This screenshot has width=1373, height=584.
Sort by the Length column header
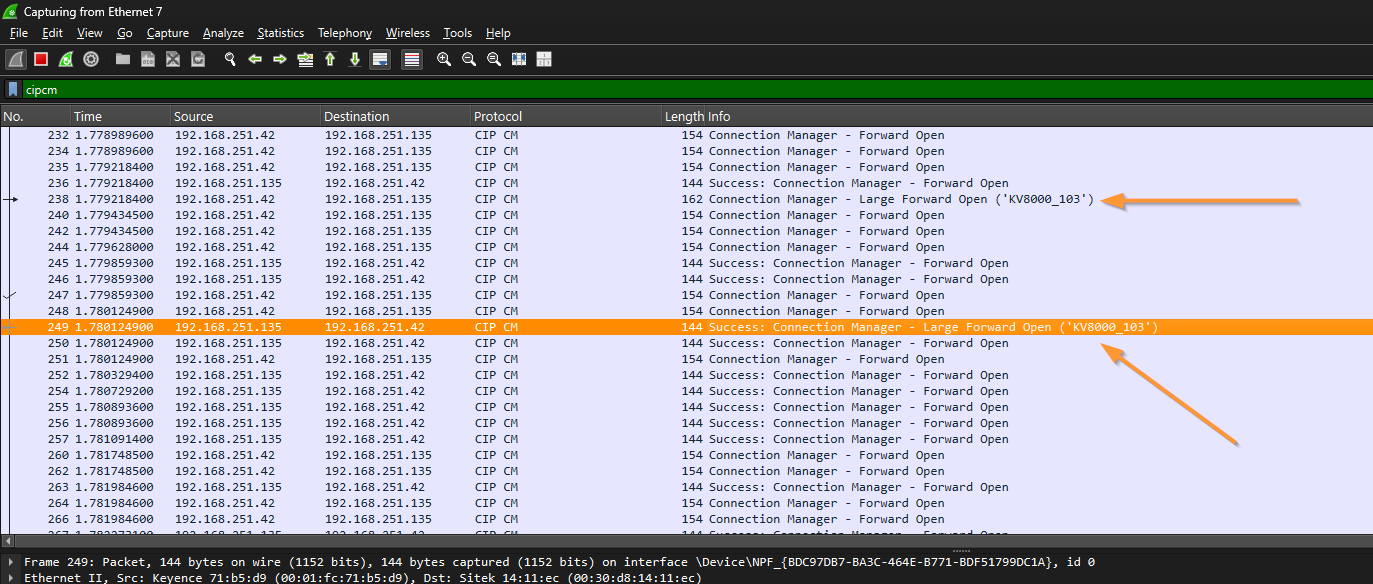(x=683, y=116)
